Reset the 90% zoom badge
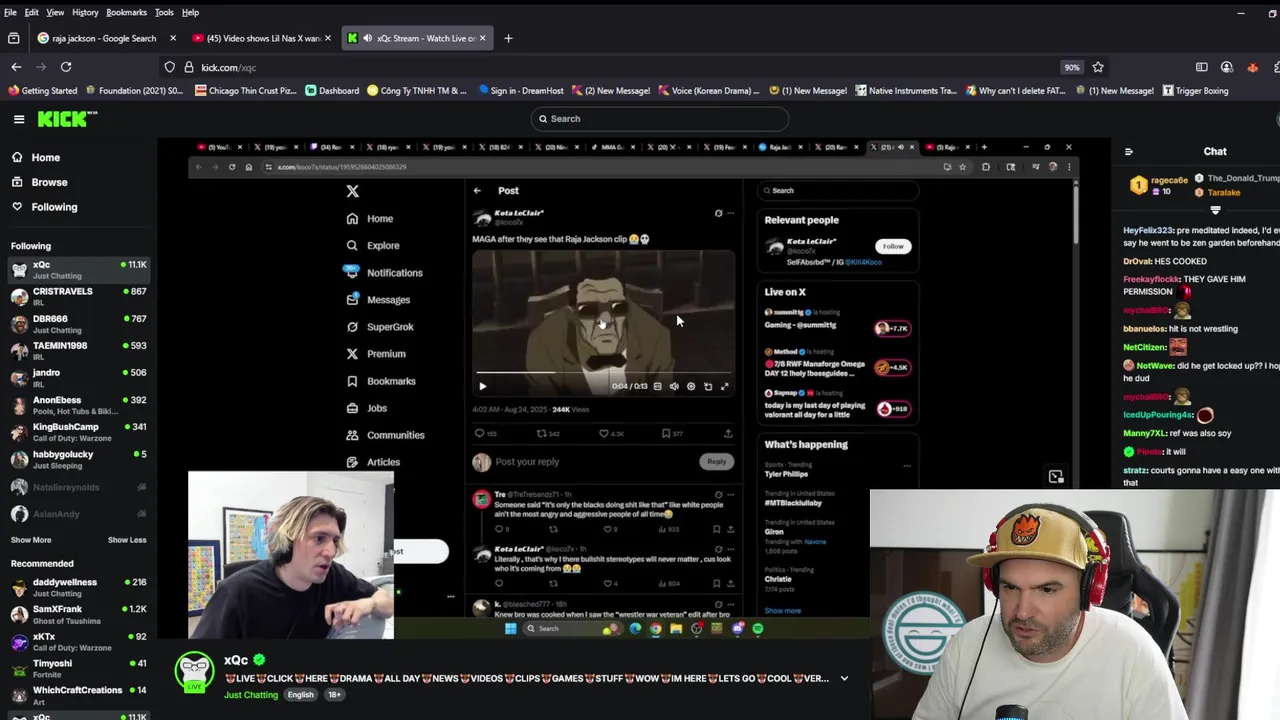The height and width of the screenshot is (720, 1280). coord(1072,67)
